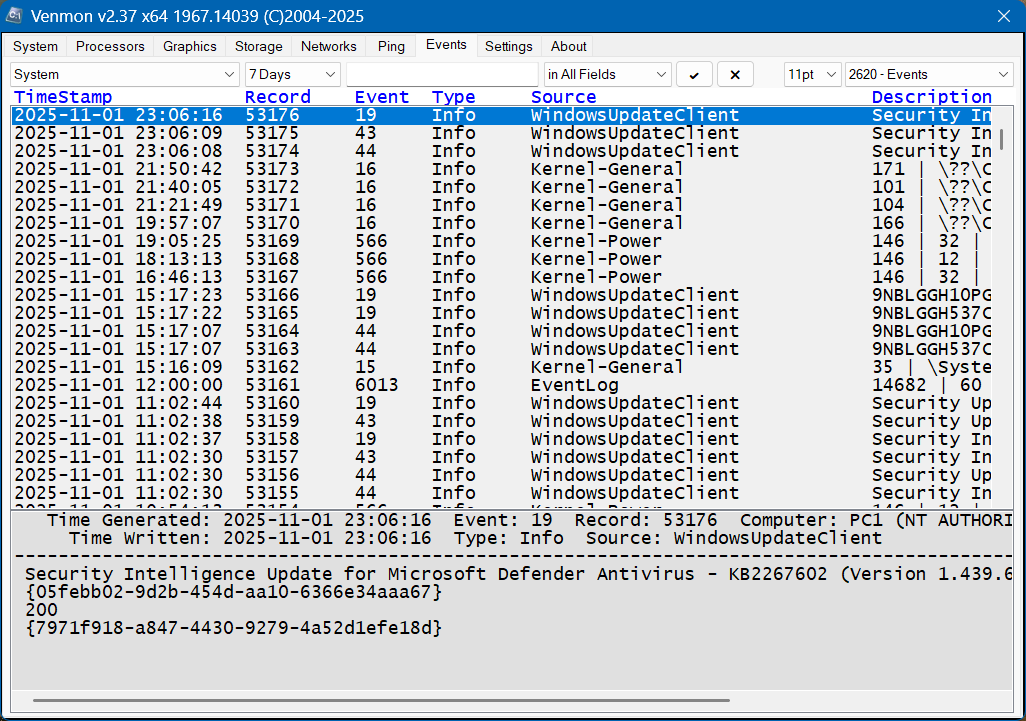
Task: Select the Ping tab
Action: click(x=391, y=46)
